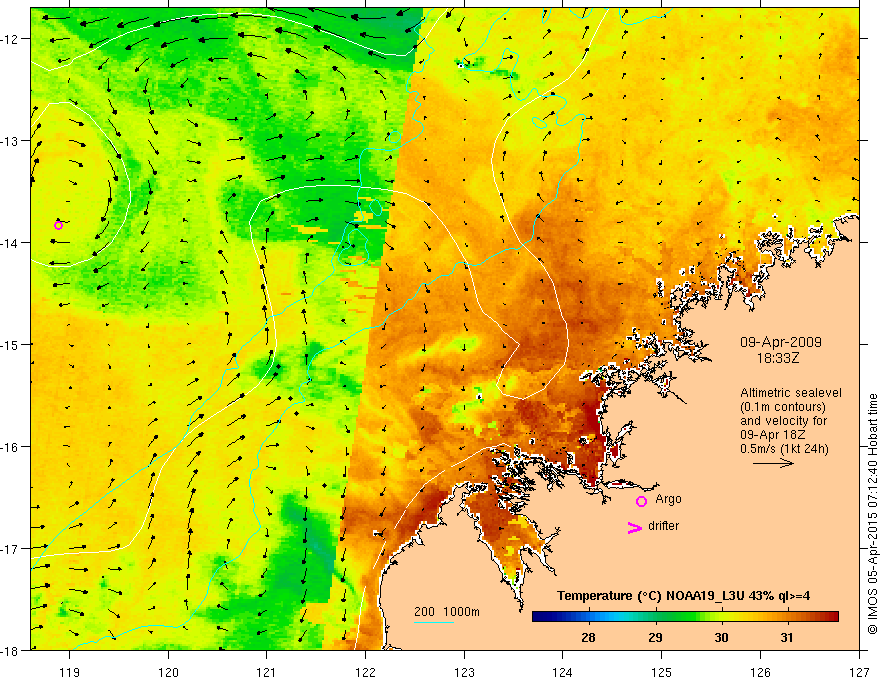
Task: Click the longitude label 126
Action: point(760,672)
